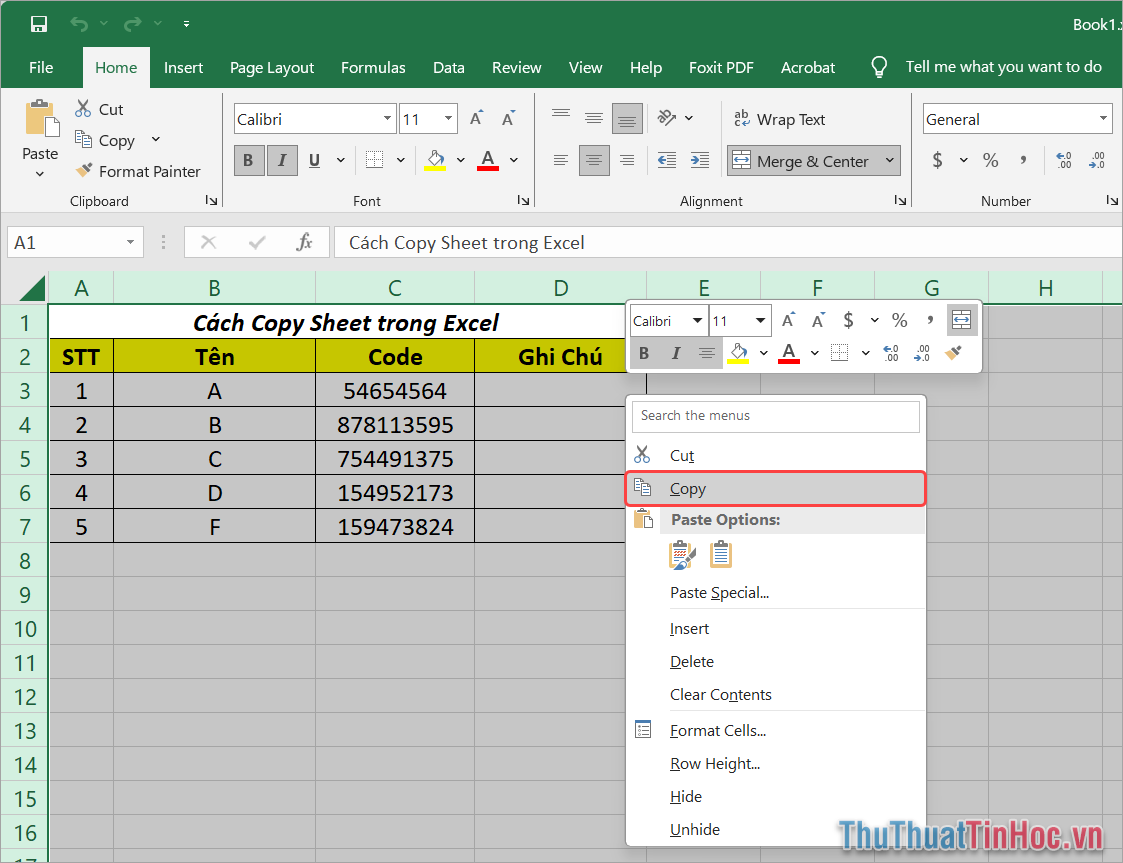
Task: Click Tell me what you want to do
Action: [x=1003, y=67]
